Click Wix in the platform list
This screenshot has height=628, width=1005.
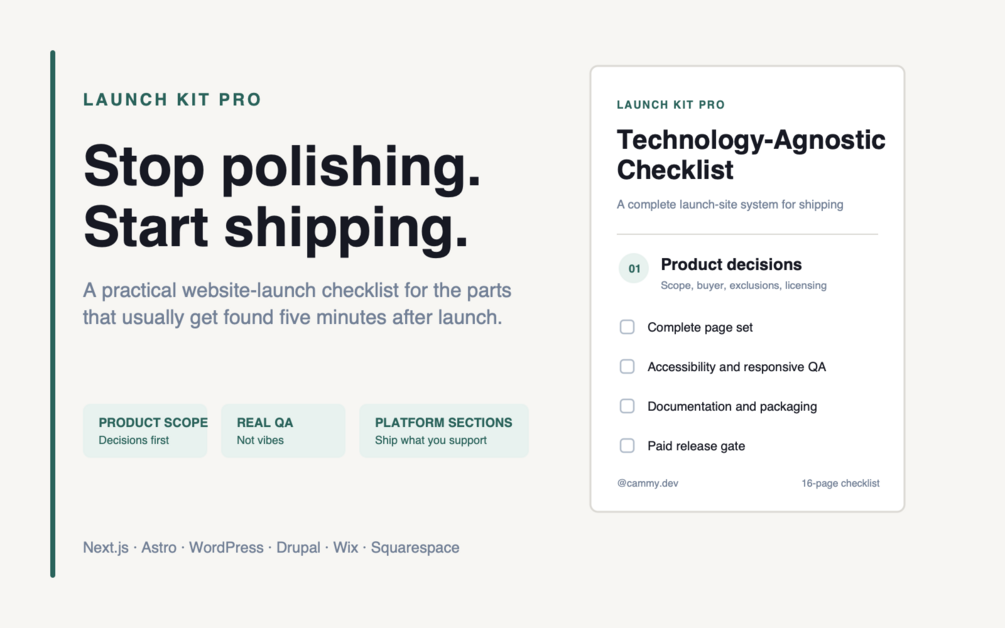tap(345, 548)
